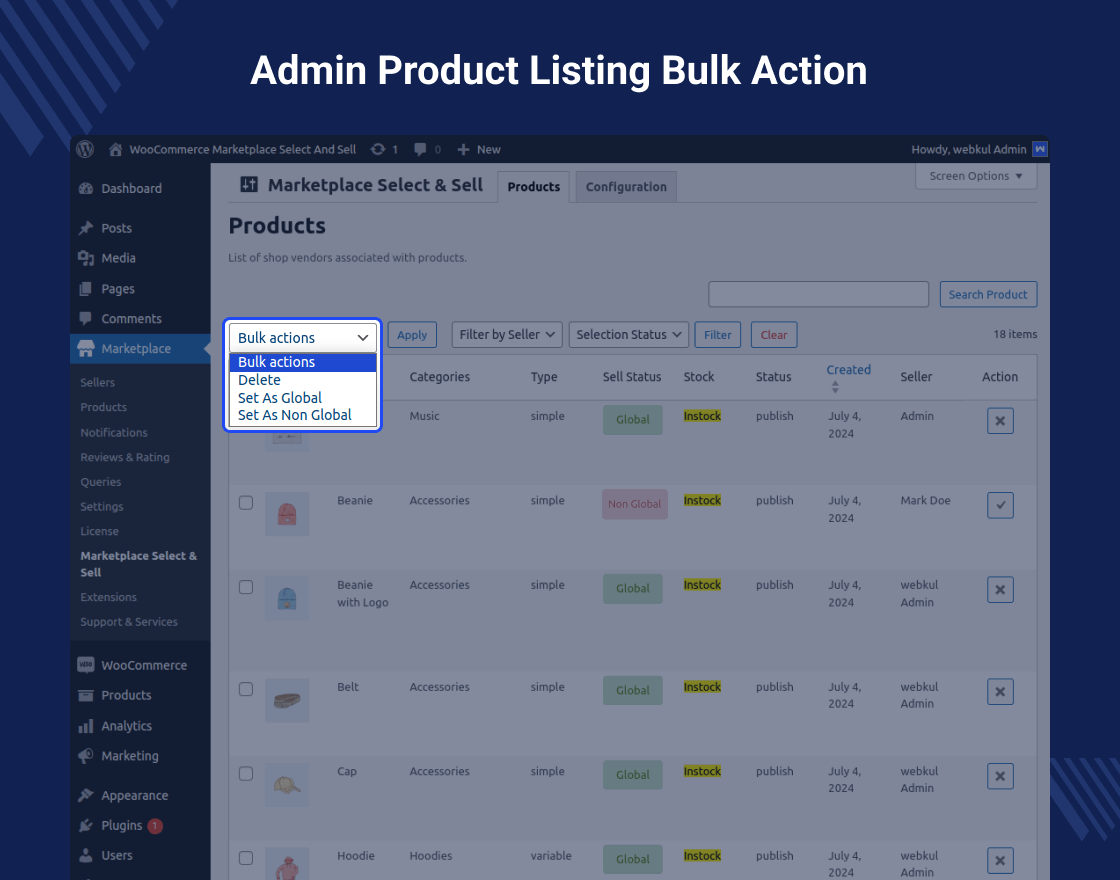
Task: Tick the Hoodie row checkbox
Action: 246,857
